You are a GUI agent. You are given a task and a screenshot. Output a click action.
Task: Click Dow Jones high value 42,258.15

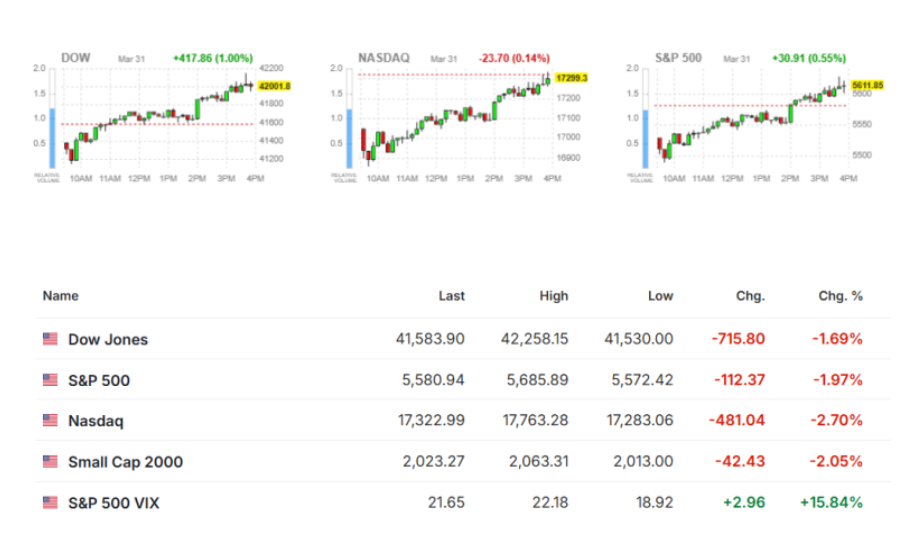tap(535, 339)
